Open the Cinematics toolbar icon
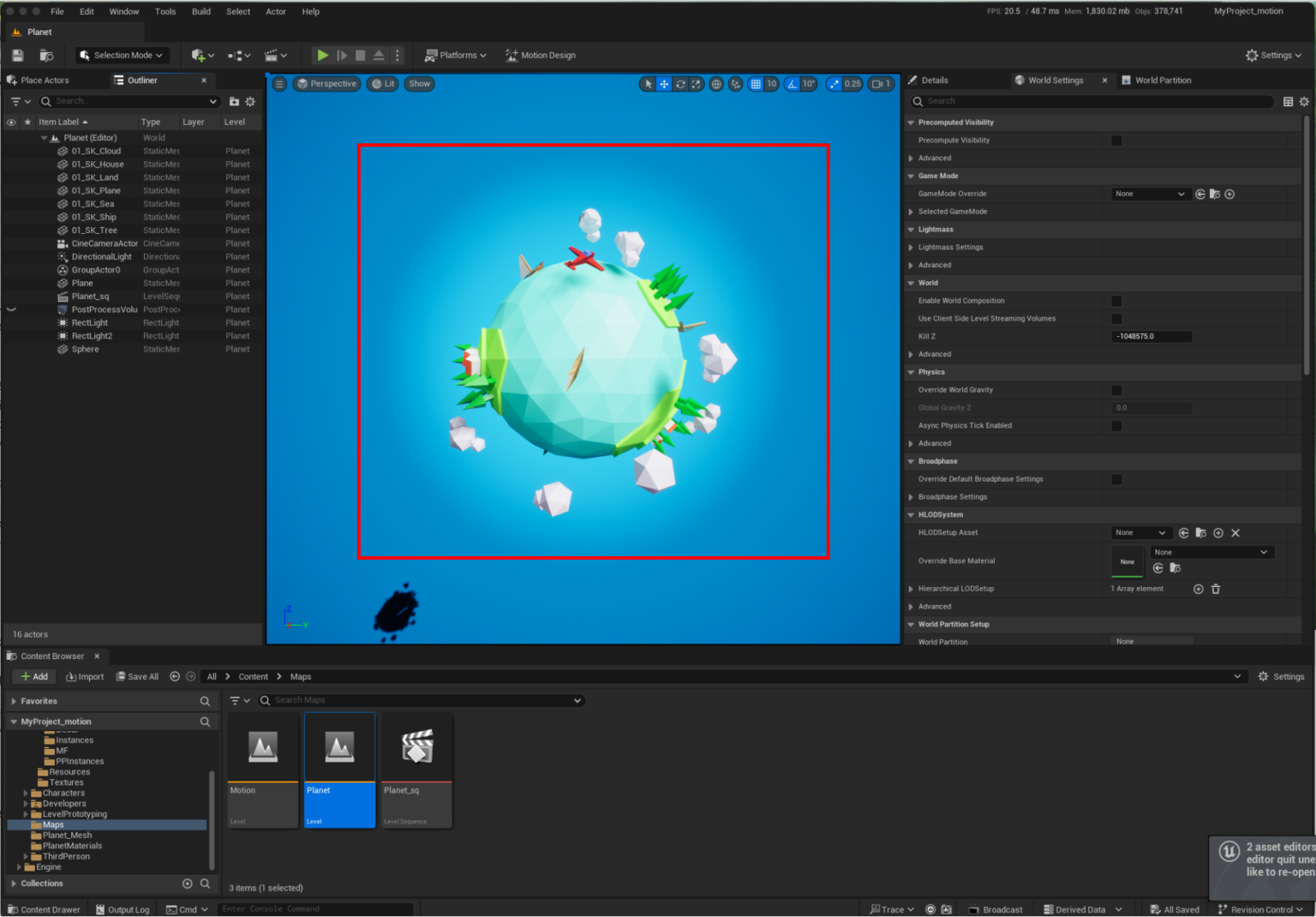The height and width of the screenshot is (917, 1316). tap(272, 54)
